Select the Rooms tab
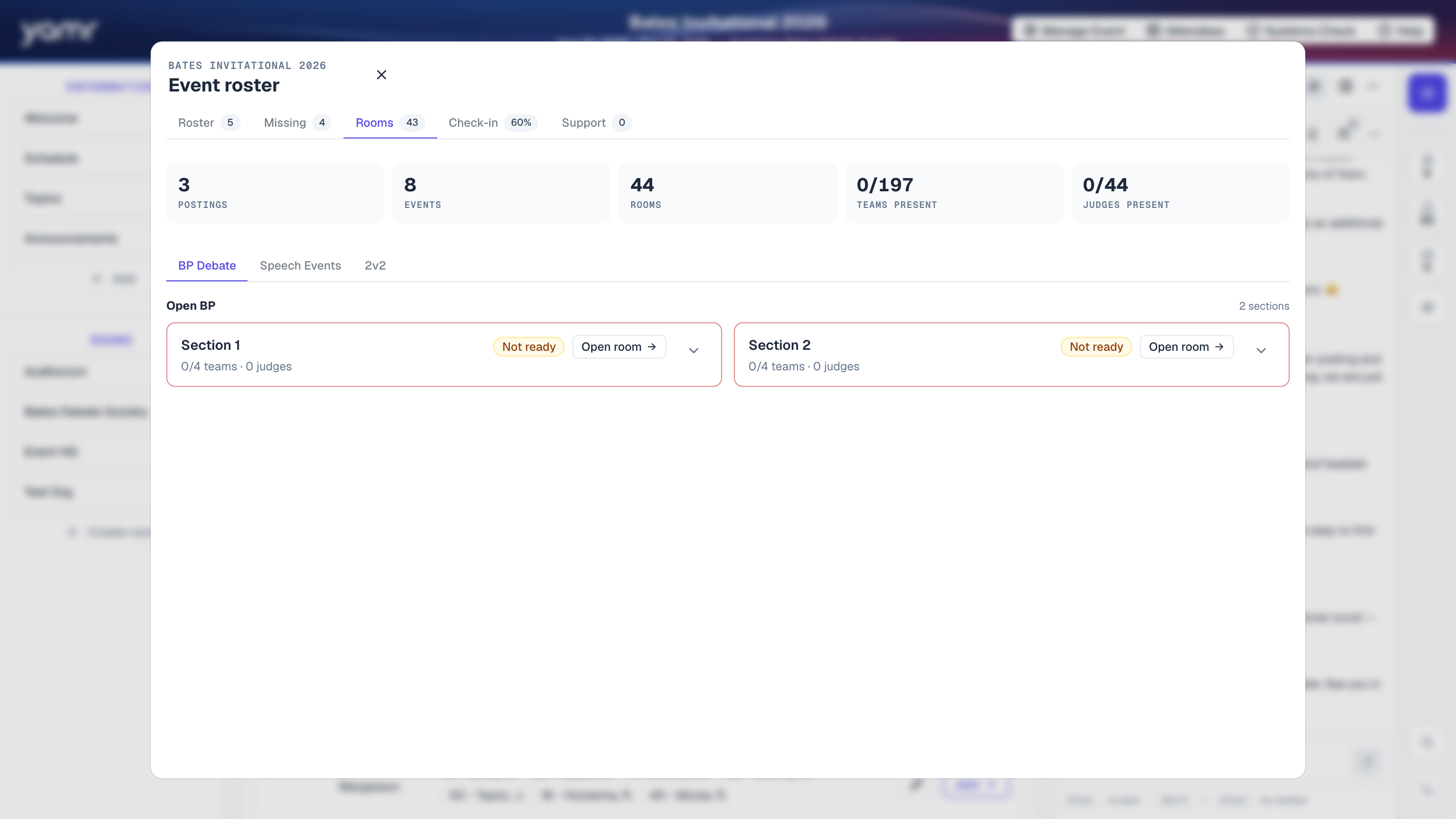The image size is (1456, 819). (x=390, y=123)
